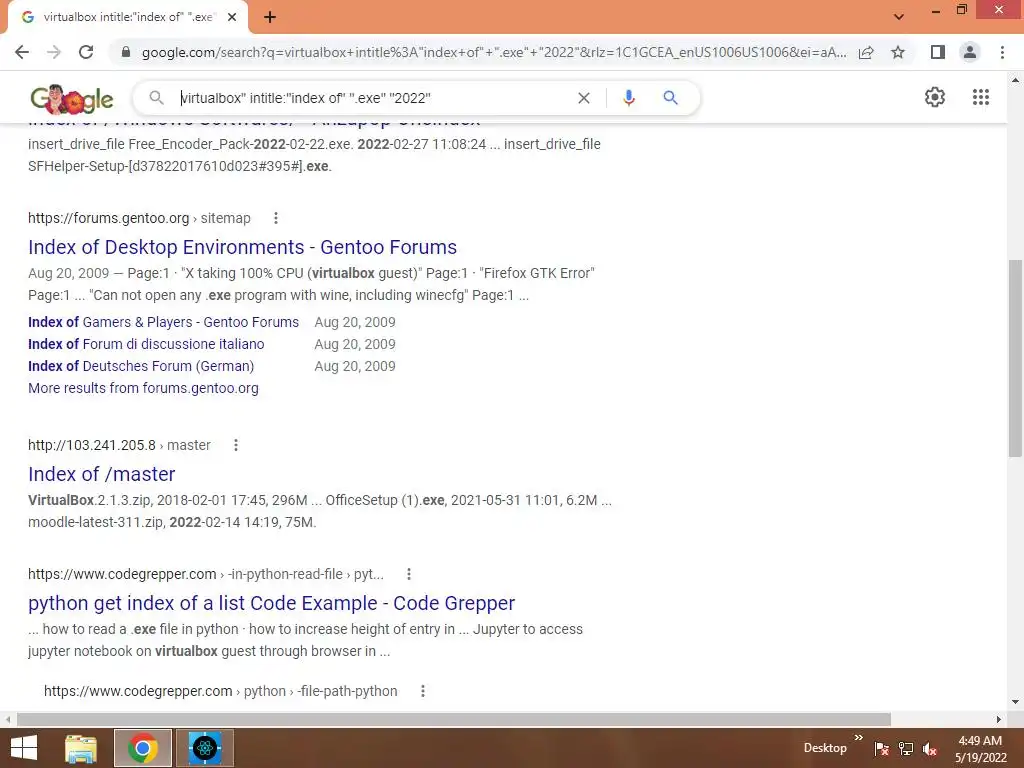
Task: Click the horizontal scrollbar thumb
Action: 454,719
